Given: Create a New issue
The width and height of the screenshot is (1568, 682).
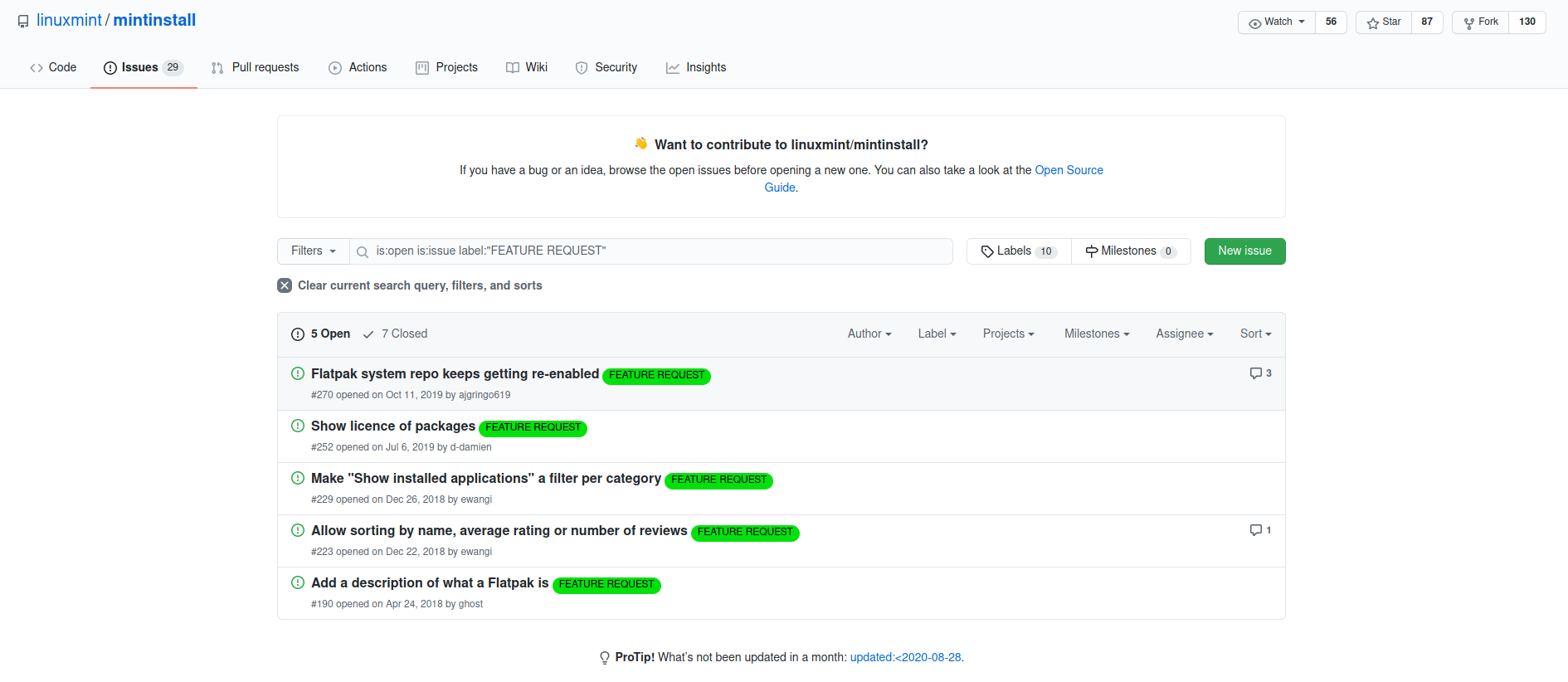Looking at the screenshot, I should point(1244,251).
